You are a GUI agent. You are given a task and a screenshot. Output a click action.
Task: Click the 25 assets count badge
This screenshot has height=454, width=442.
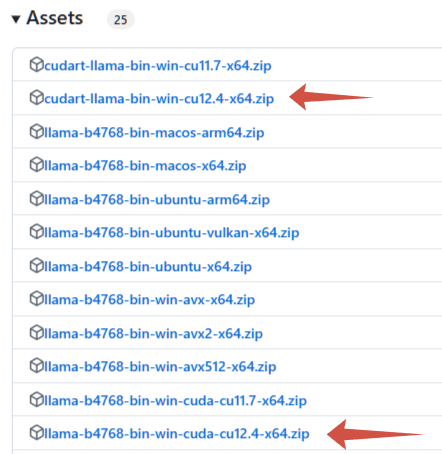tap(121, 20)
